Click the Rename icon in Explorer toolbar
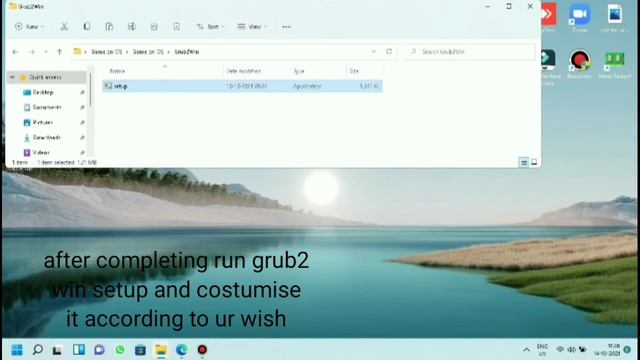The image size is (640, 360). pyautogui.click(x=131, y=27)
